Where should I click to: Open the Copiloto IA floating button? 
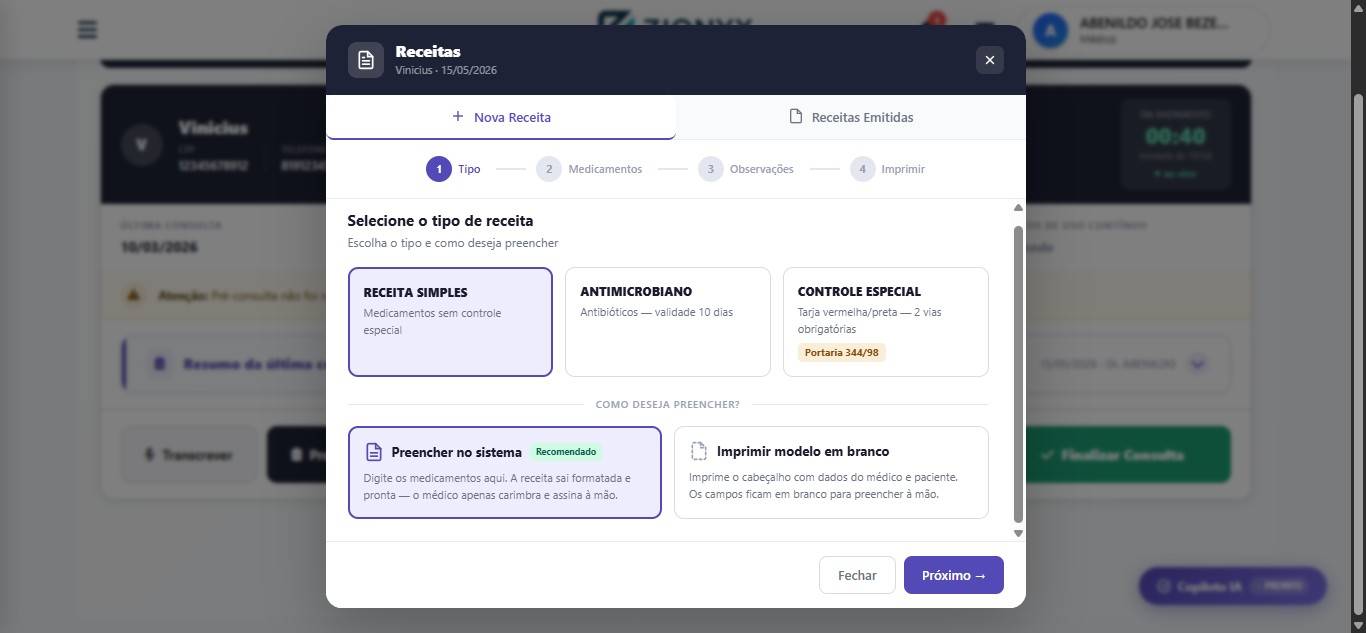(1232, 586)
